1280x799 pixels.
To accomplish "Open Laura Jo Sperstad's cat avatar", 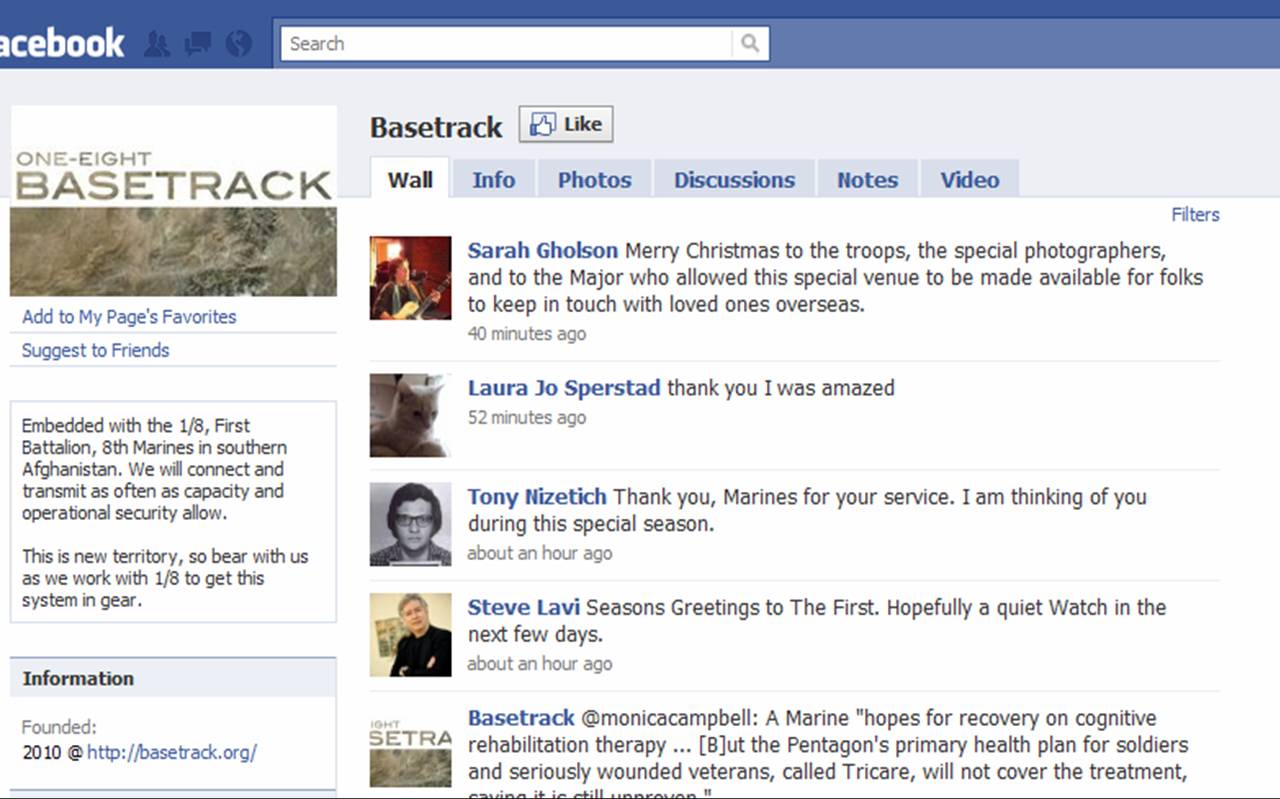I will 410,416.
